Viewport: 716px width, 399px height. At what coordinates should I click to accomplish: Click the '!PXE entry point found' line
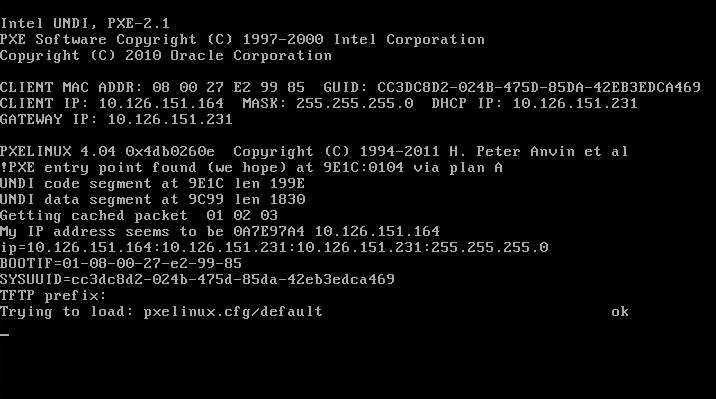[251, 168]
